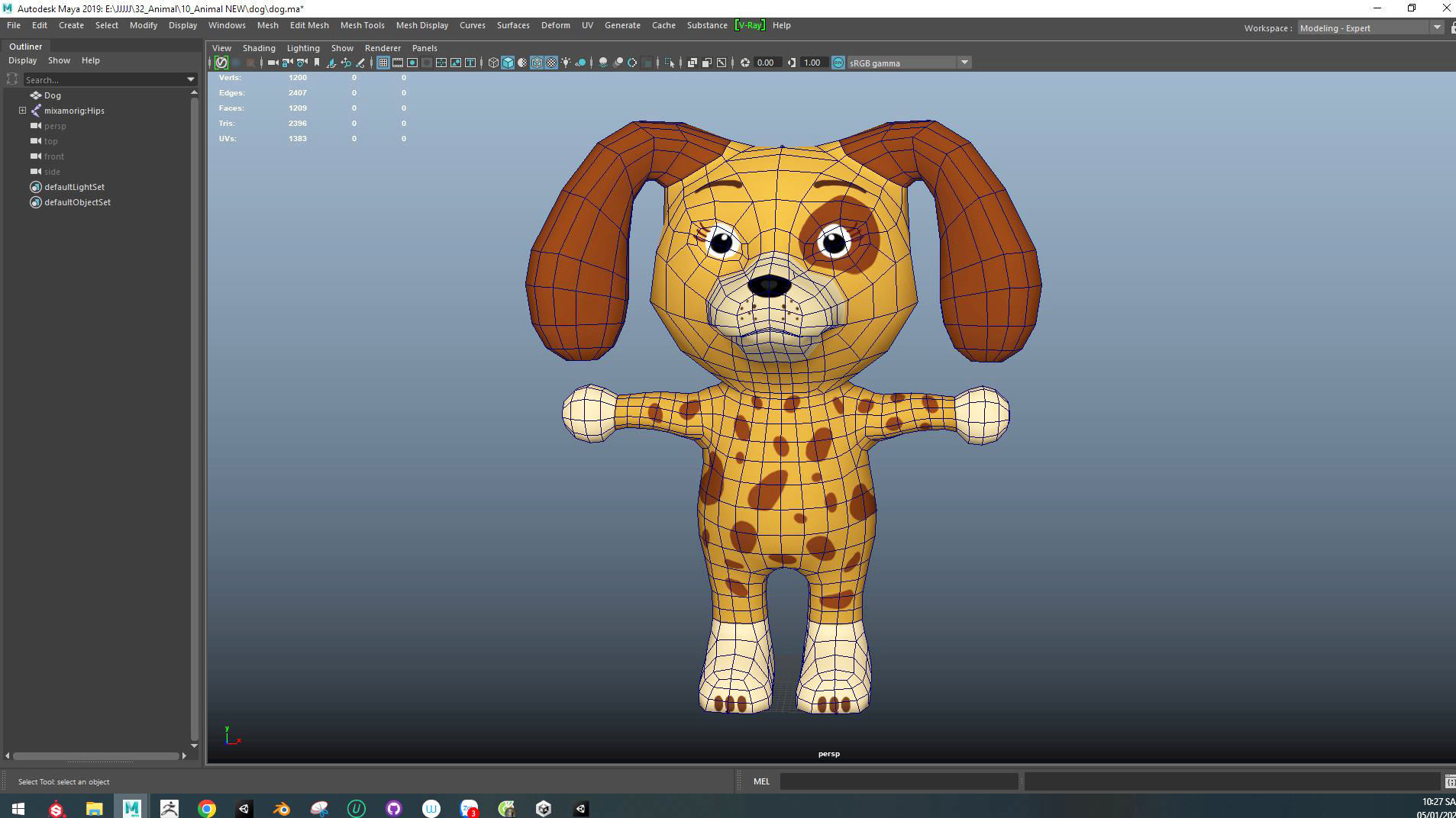The height and width of the screenshot is (818, 1456).
Task: Click the use default material icon
Action: [522, 63]
